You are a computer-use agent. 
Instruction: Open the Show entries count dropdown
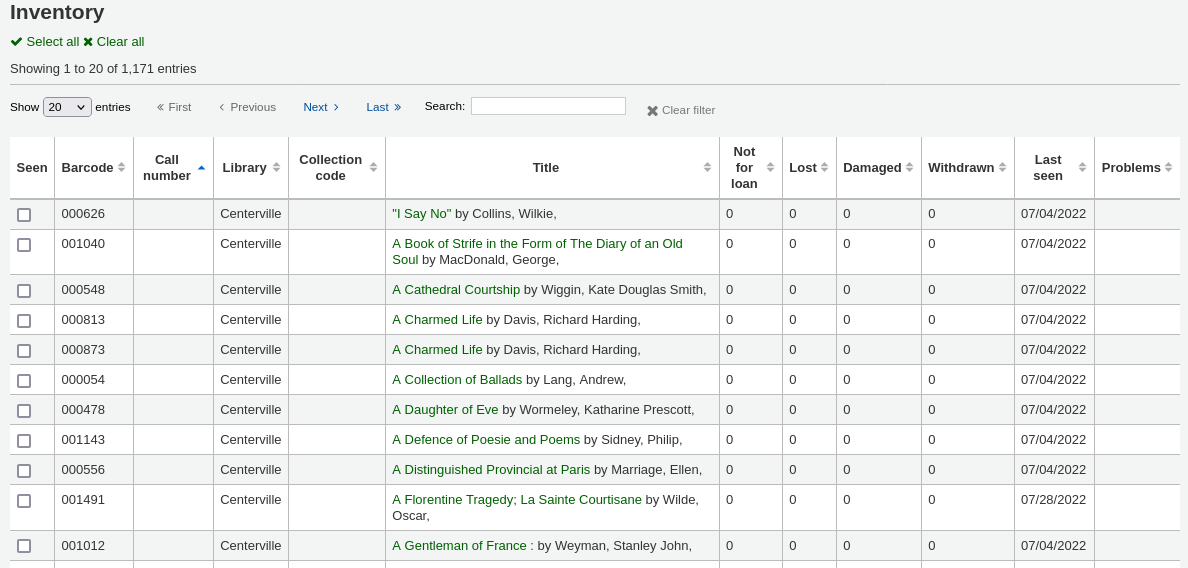[x=67, y=107]
